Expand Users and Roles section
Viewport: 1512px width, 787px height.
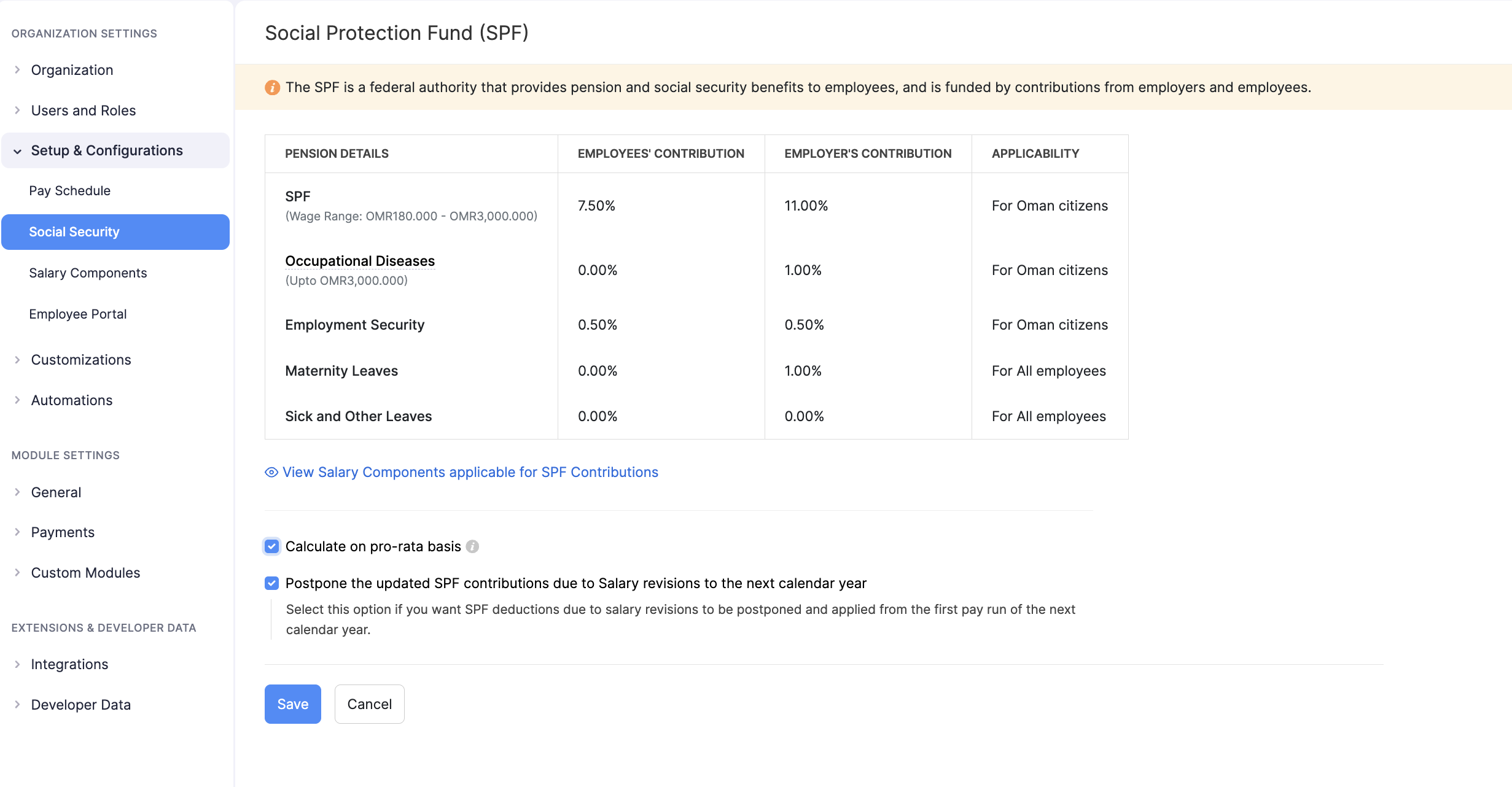[18, 110]
